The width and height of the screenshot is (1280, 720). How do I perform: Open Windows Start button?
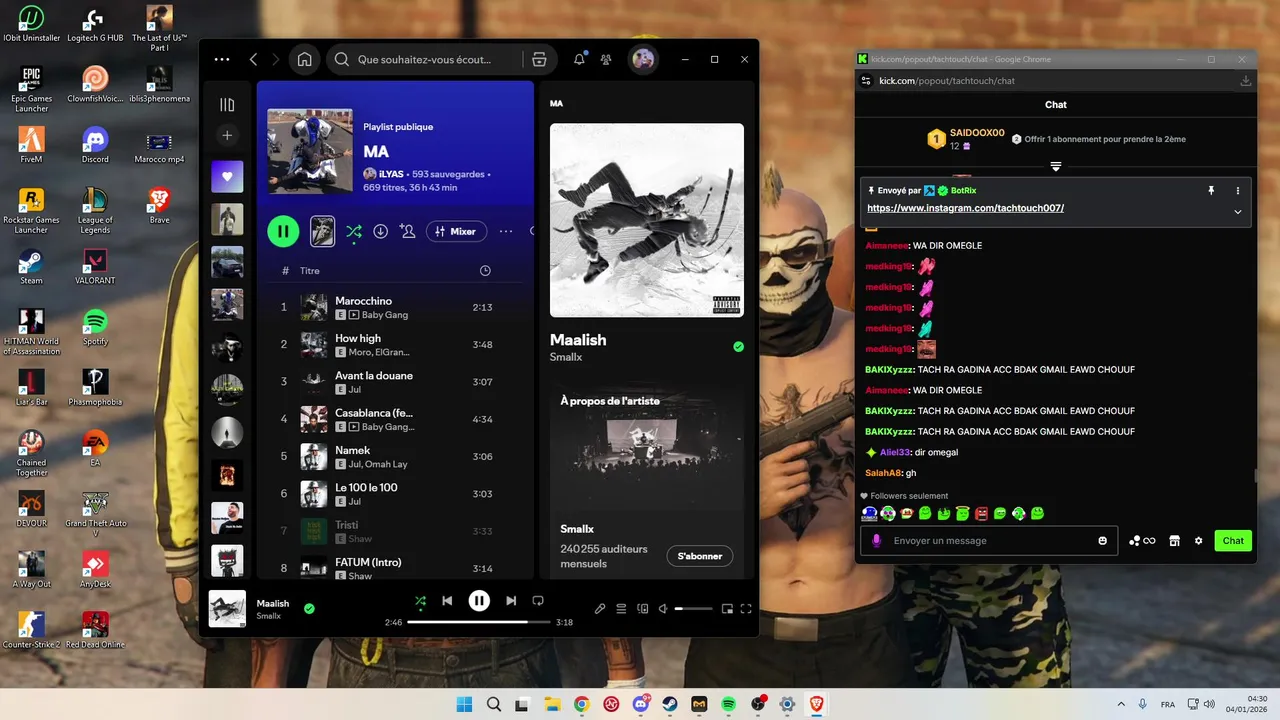click(x=465, y=705)
